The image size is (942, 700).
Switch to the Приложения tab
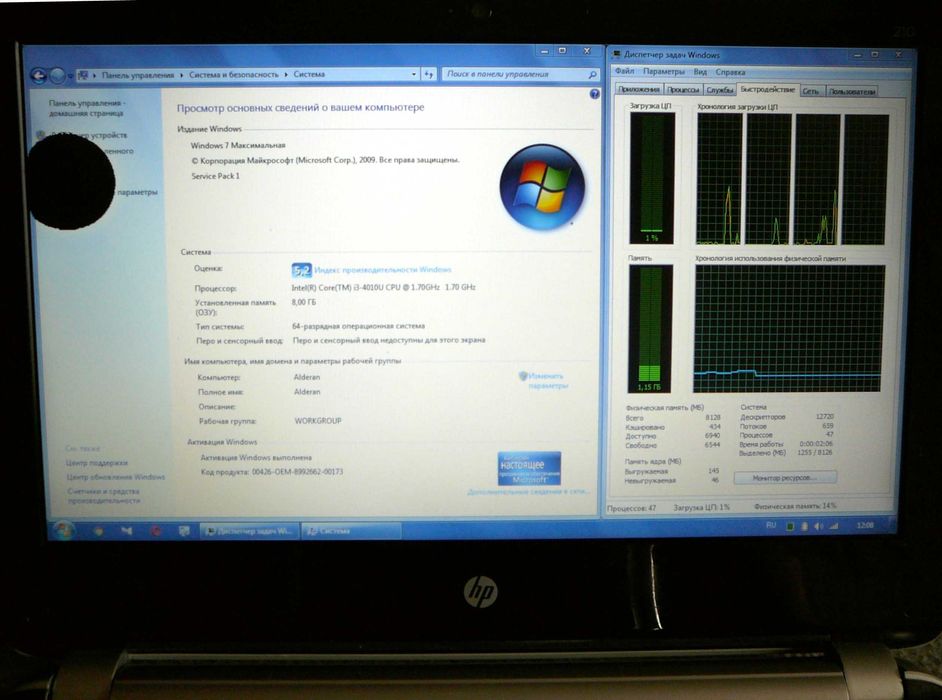(639, 90)
